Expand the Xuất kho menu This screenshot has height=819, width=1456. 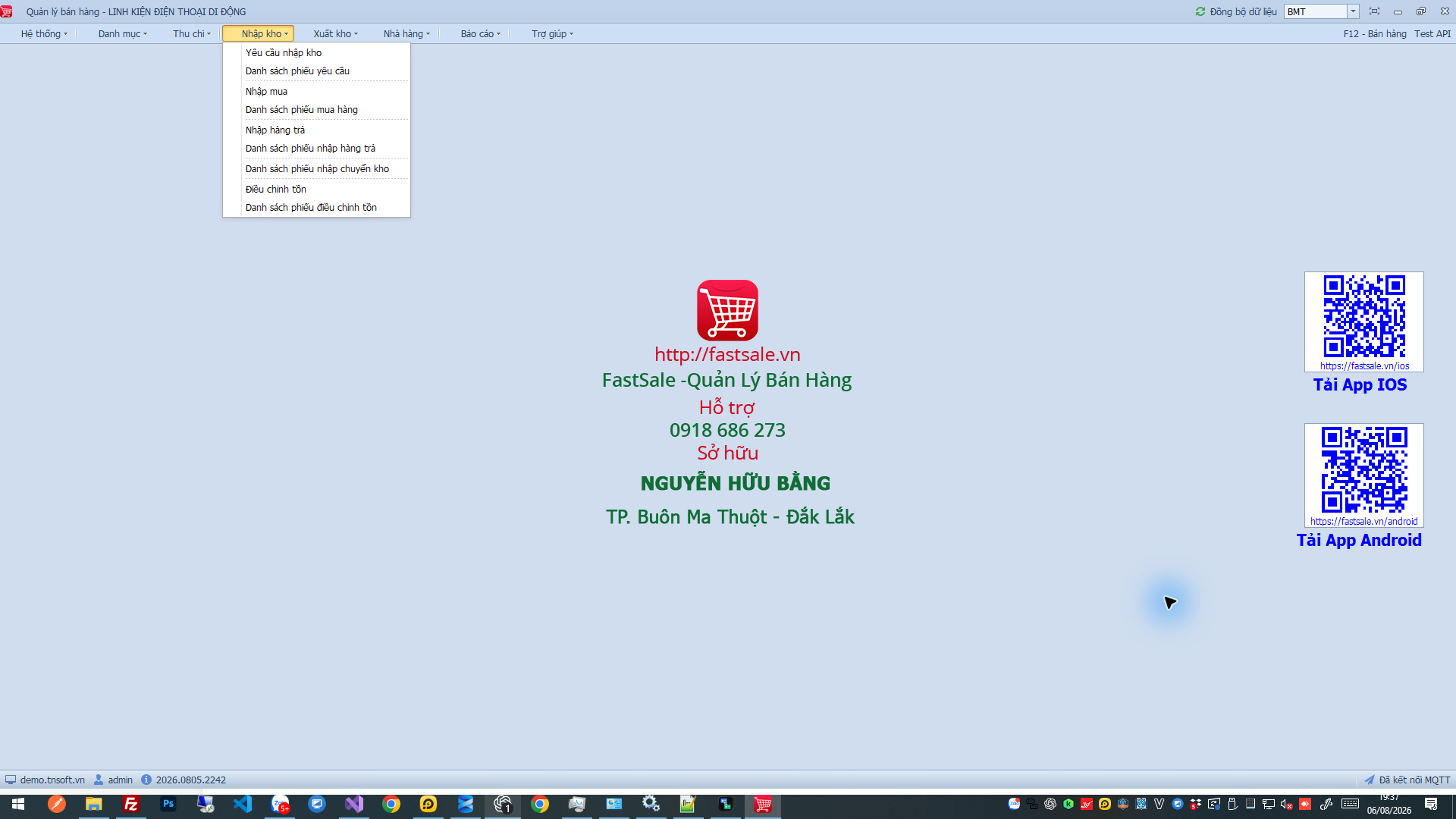[x=335, y=33]
